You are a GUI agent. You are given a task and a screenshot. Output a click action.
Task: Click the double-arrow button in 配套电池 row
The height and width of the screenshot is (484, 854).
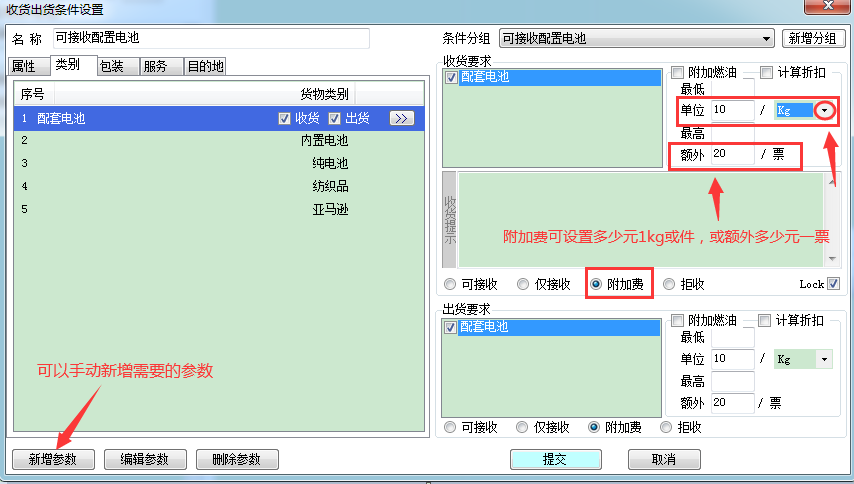click(x=401, y=118)
